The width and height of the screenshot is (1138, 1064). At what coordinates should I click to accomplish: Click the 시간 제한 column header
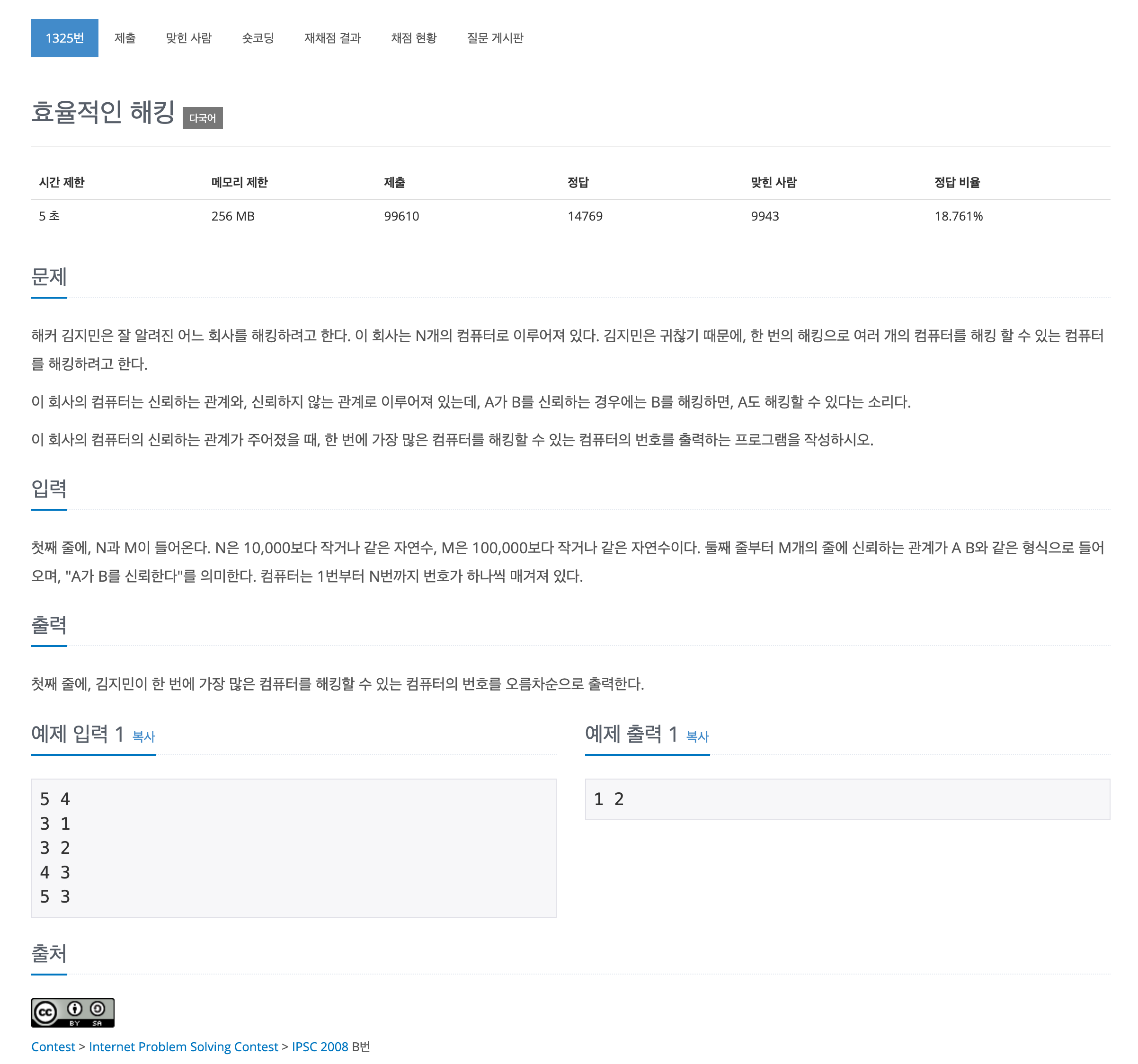point(62,182)
